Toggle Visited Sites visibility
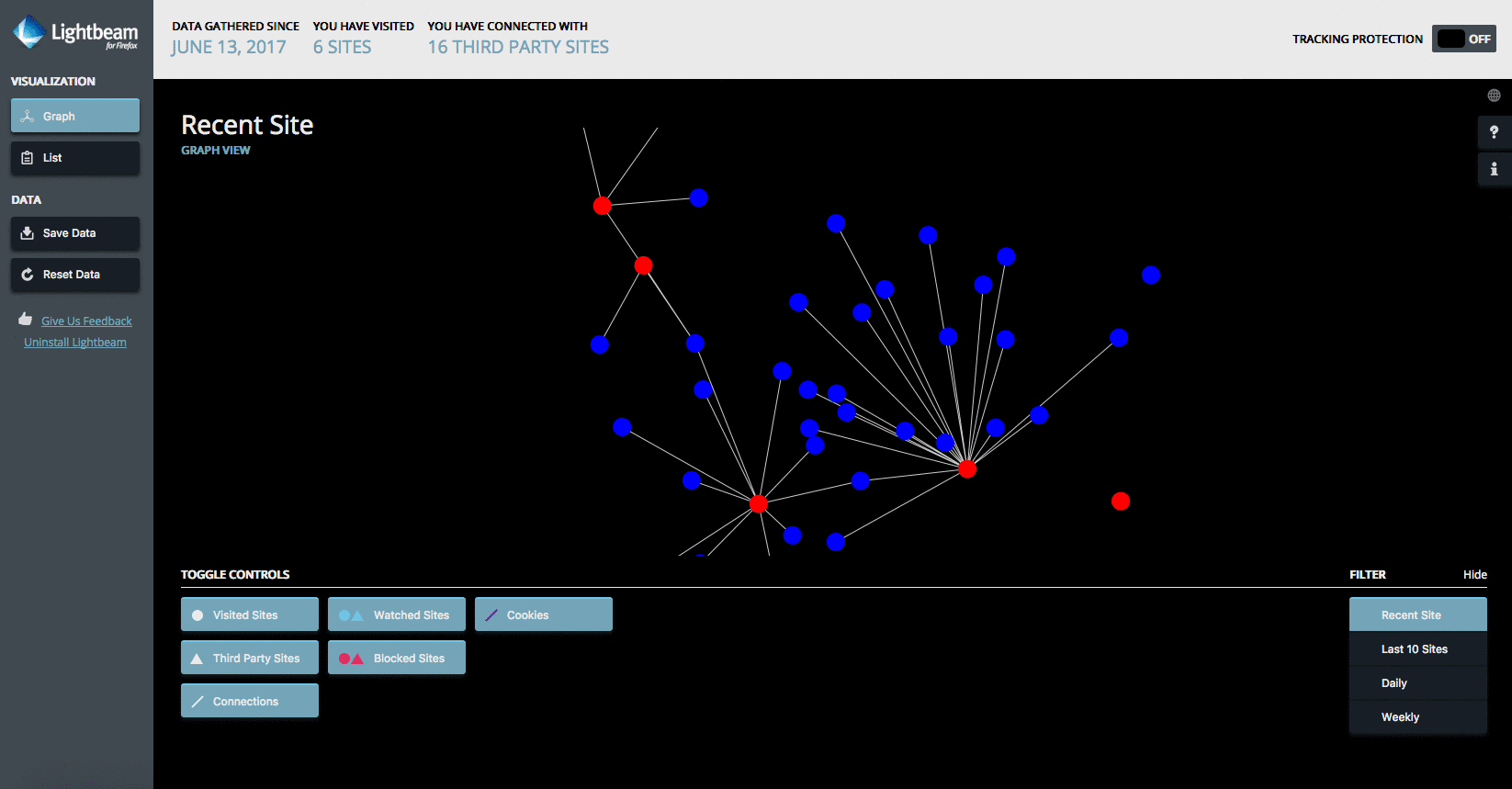 tap(249, 614)
